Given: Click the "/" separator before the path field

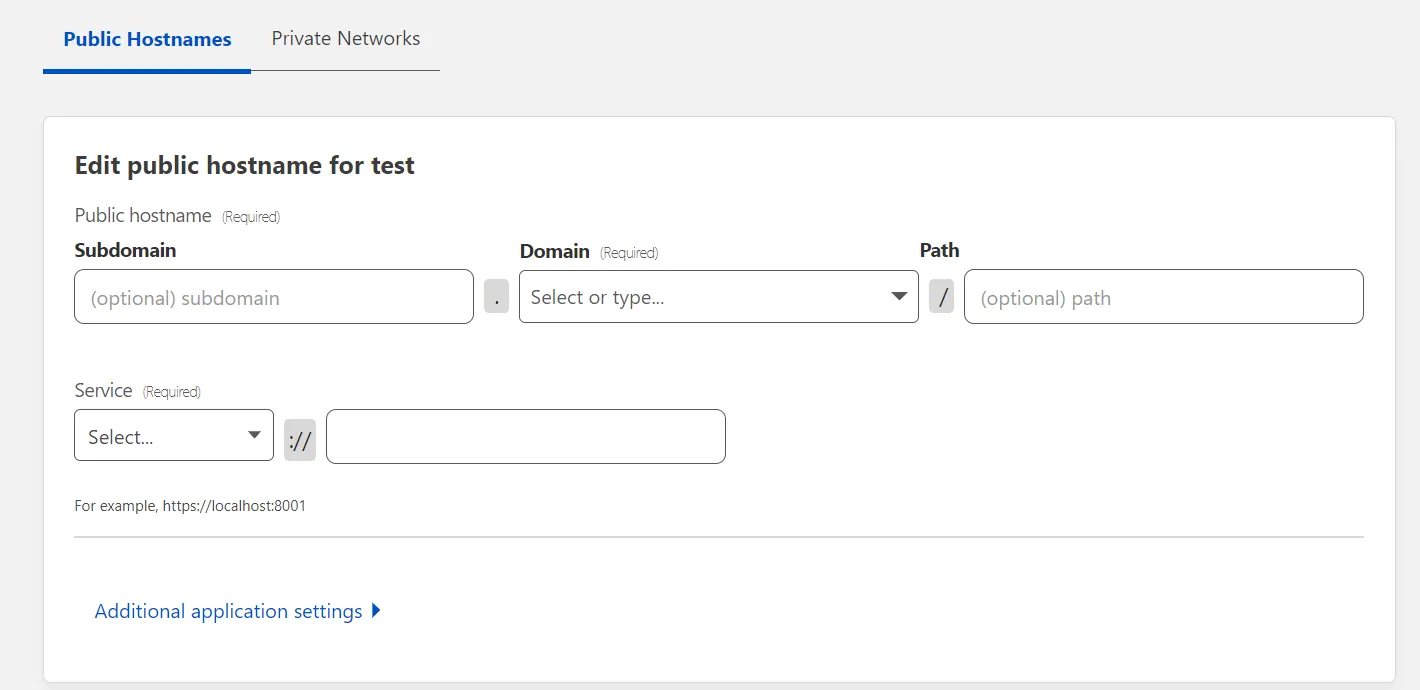Looking at the screenshot, I should click(x=941, y=296).
